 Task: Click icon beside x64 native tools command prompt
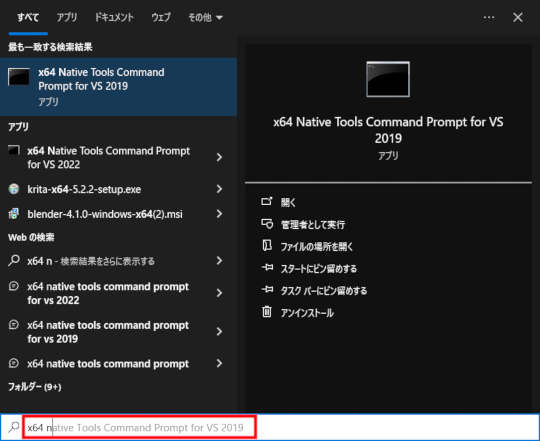click(x=14, y=363)
